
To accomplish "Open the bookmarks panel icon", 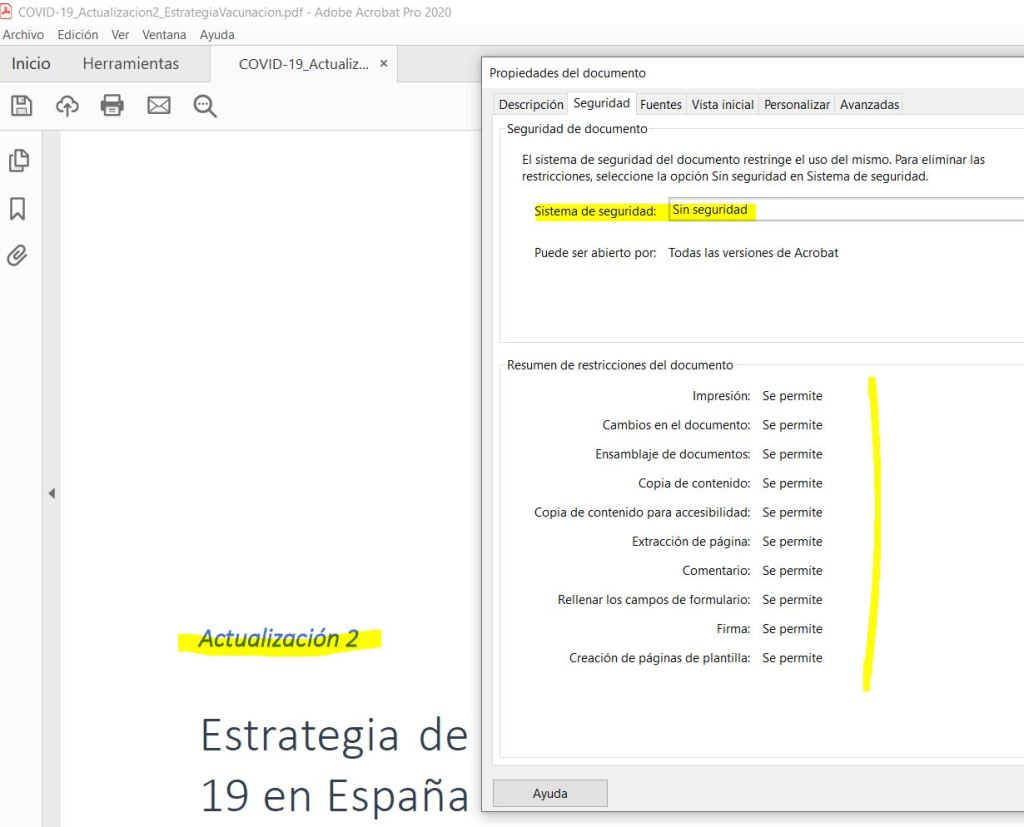I will pyautogui.click(x=18, y=208).
